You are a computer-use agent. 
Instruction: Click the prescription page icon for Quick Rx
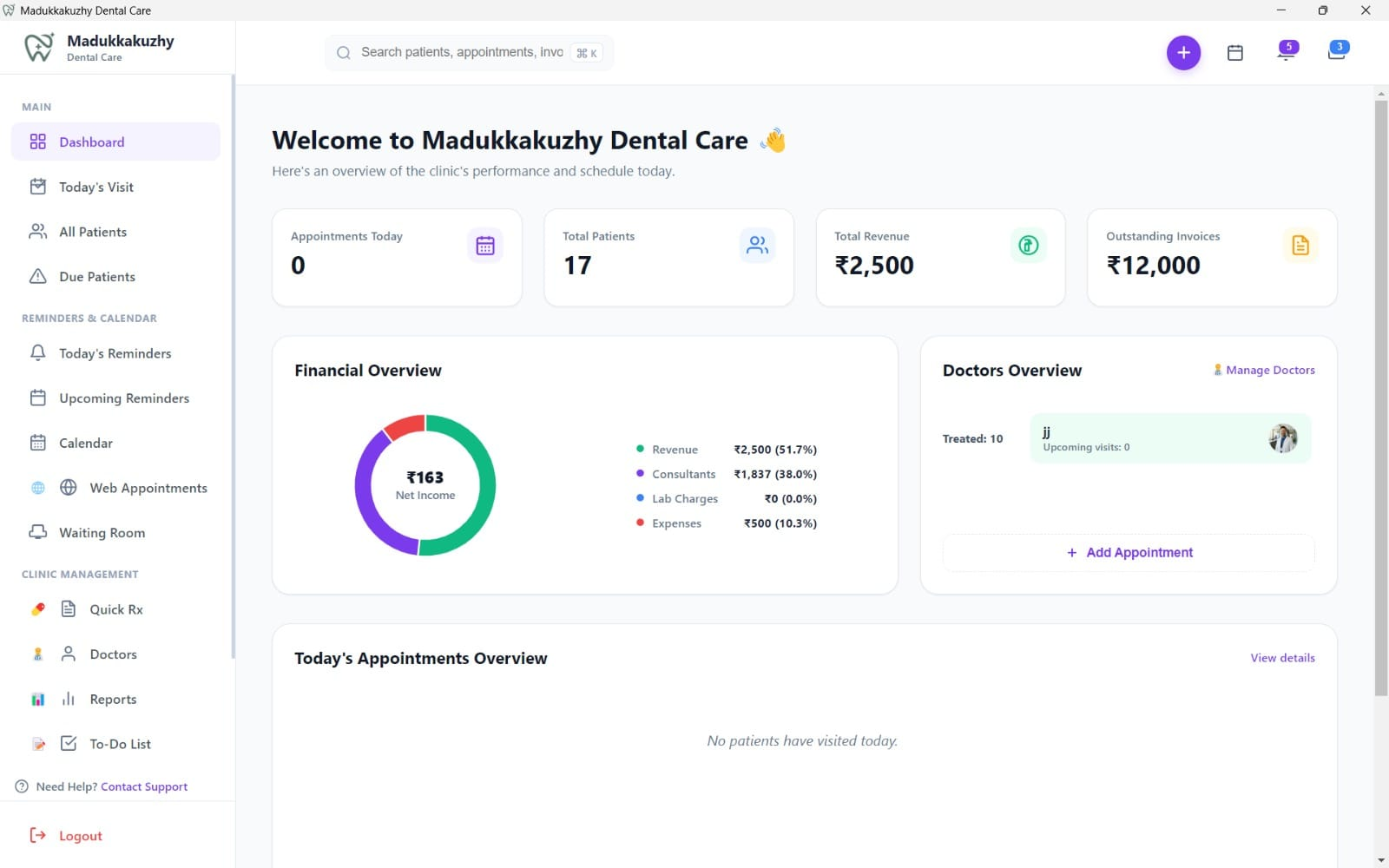point(69,609)
